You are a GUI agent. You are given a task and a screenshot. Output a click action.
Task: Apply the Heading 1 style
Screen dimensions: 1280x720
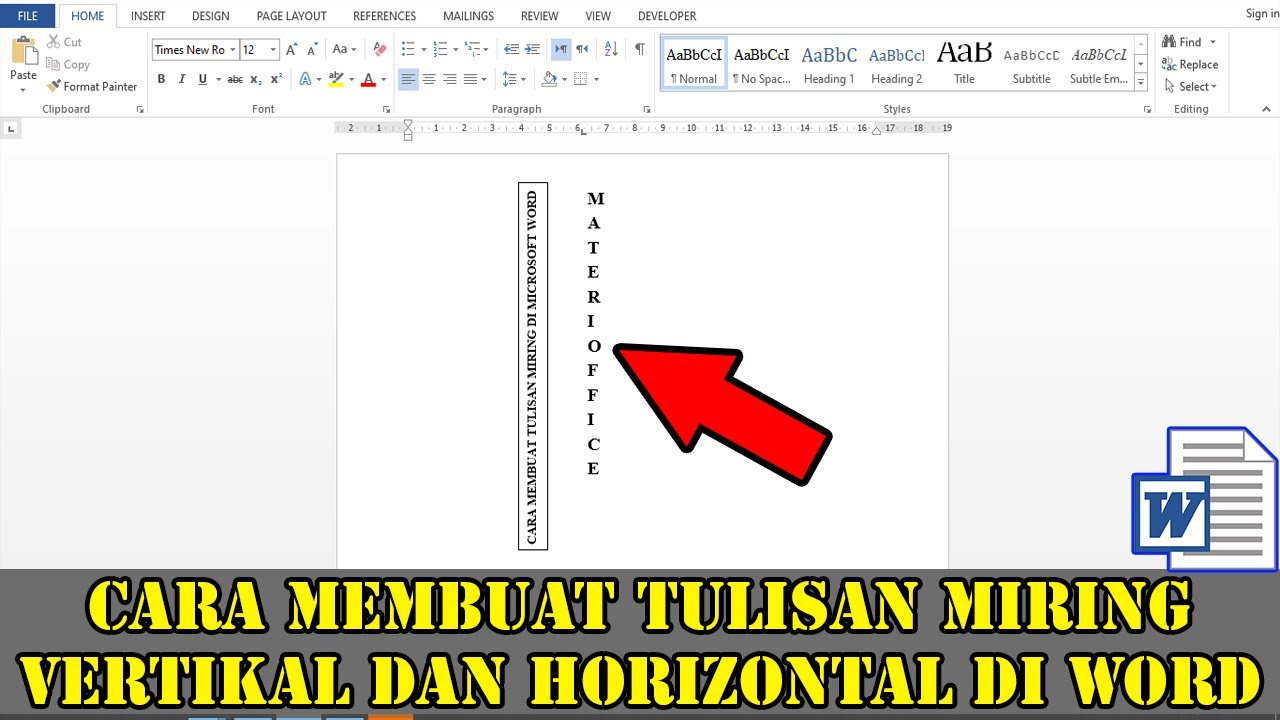tap(829, 63)
